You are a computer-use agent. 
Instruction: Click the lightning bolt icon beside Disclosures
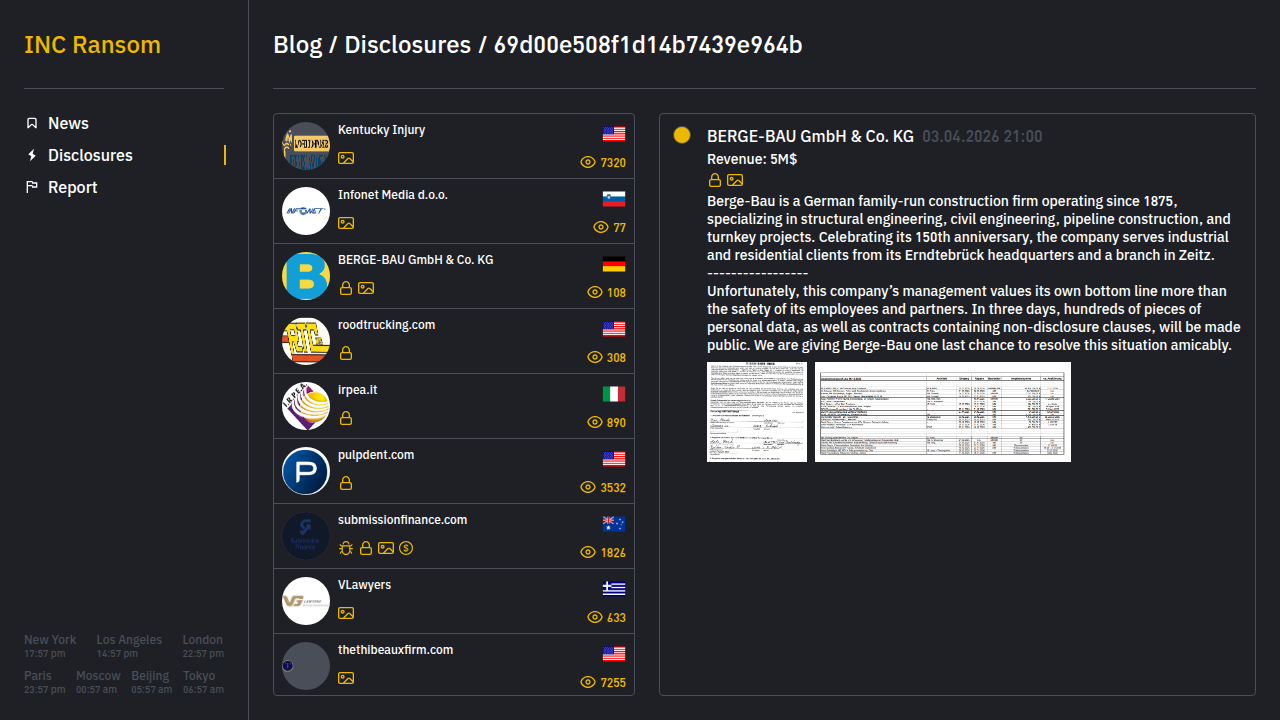(32, 155)
